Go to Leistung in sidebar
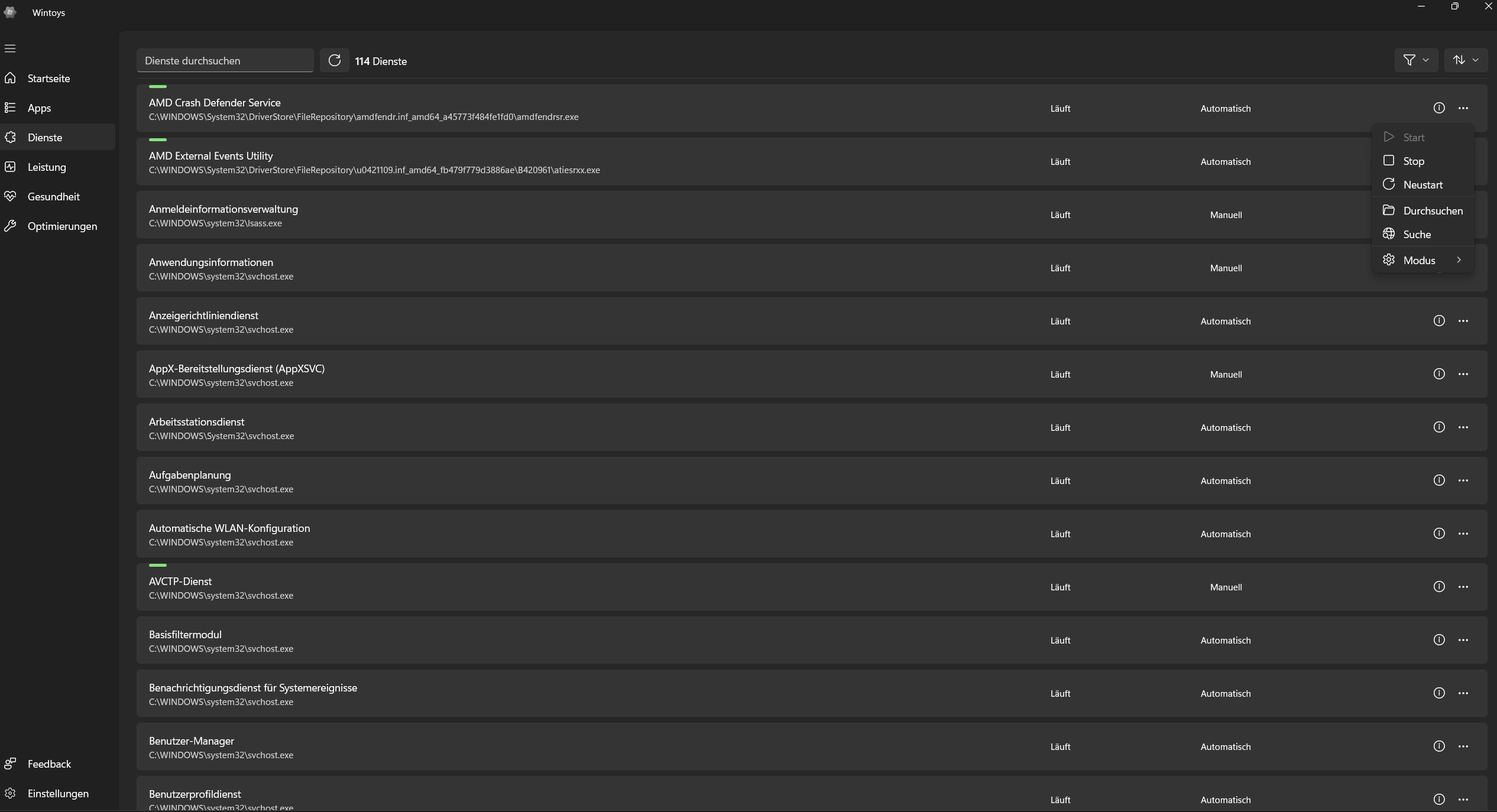 (47, 167)
